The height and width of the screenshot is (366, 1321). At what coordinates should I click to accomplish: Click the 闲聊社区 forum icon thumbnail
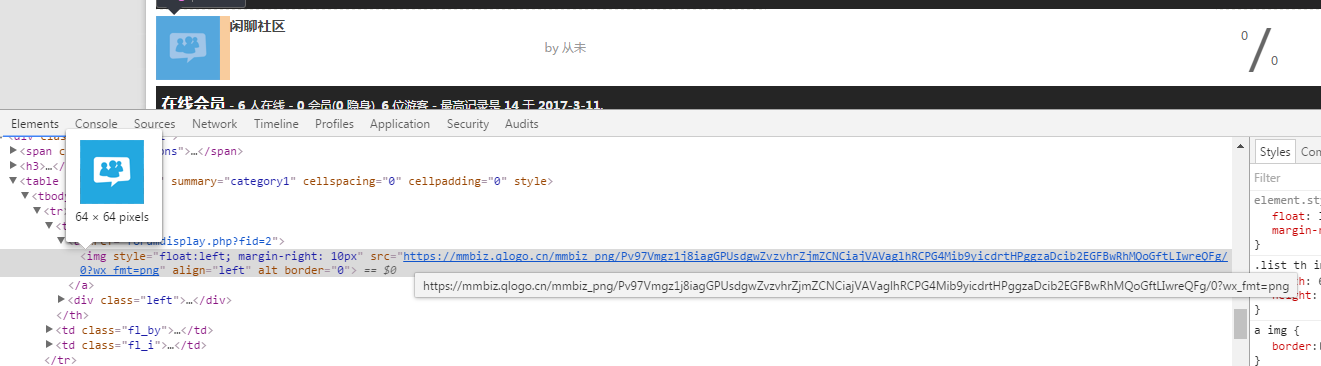pos(188,47)
